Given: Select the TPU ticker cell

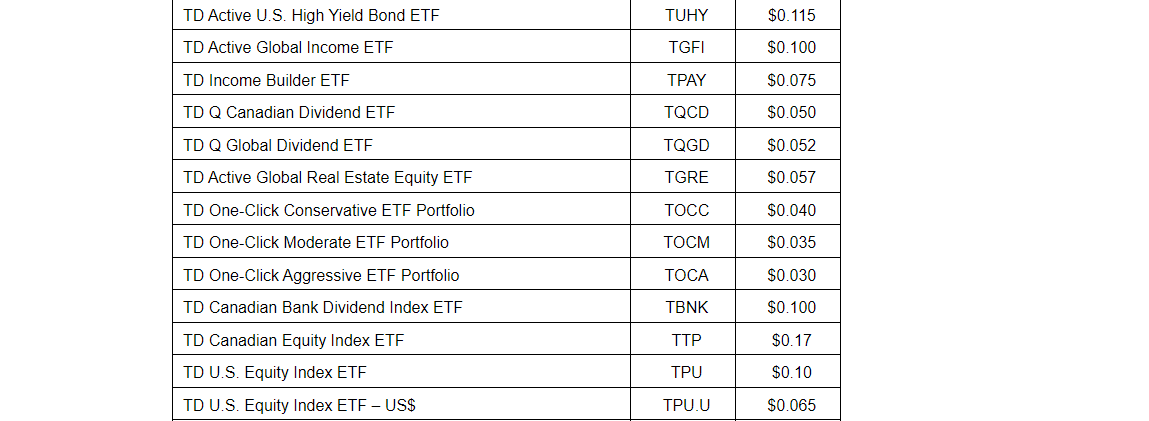Looking at the screenshot, I should point(686,372).
